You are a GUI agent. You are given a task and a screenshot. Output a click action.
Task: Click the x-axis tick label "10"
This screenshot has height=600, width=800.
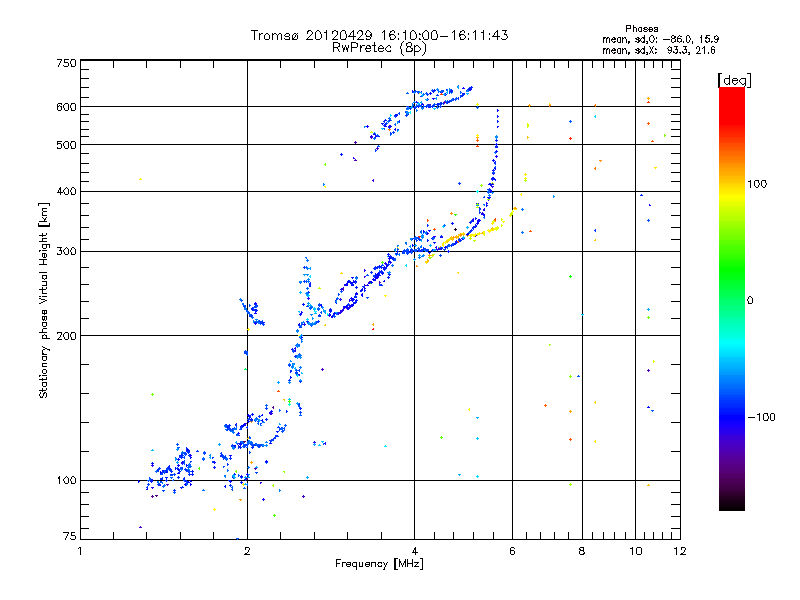point(636,551)
